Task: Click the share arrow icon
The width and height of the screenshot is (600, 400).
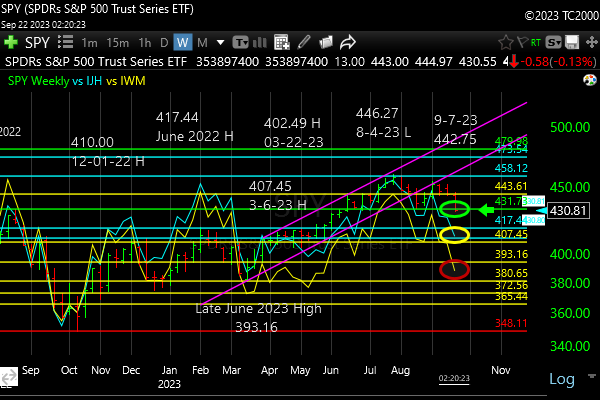Action: [348, 43]
